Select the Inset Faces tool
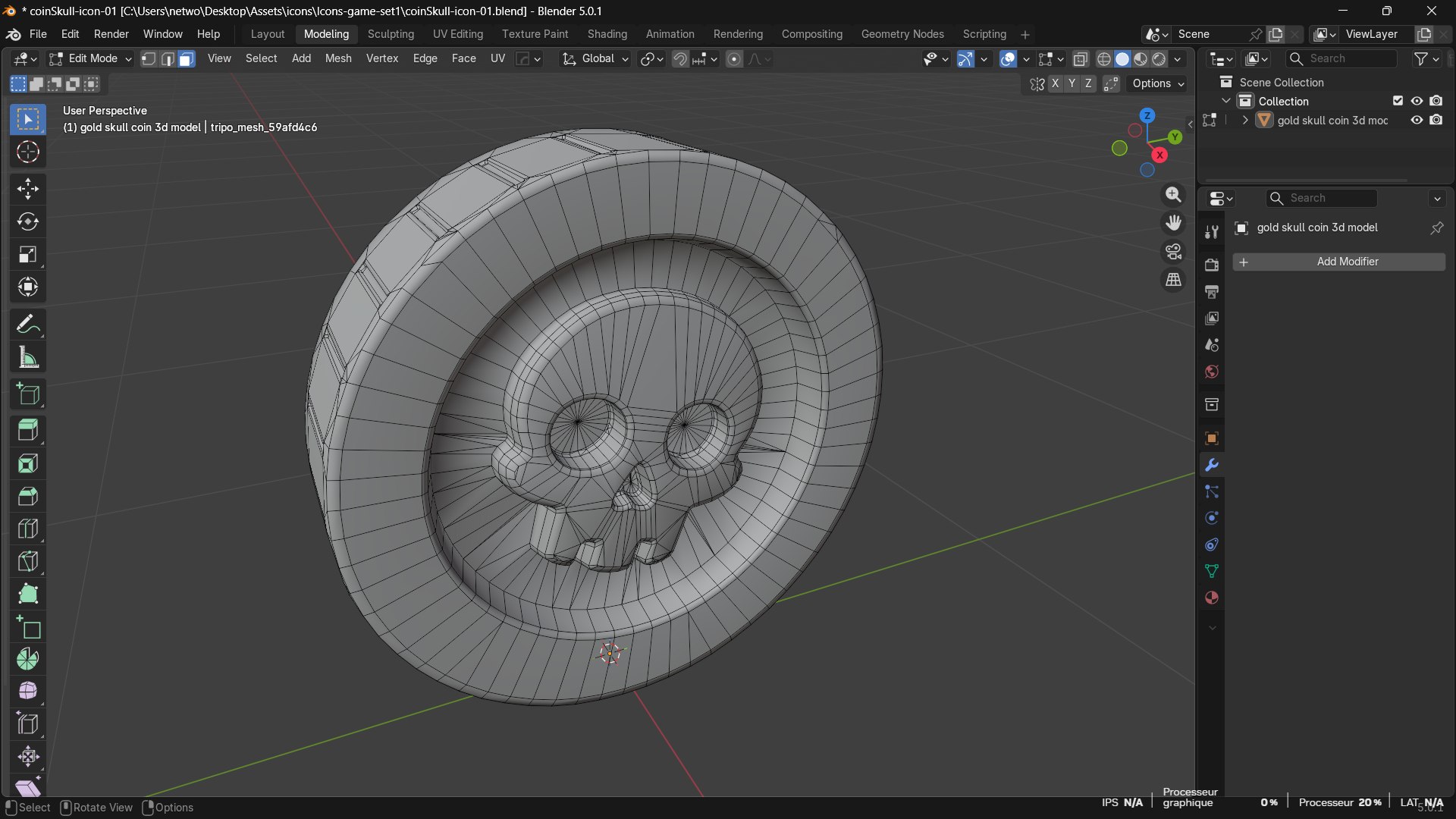 (x=28, y=463)
